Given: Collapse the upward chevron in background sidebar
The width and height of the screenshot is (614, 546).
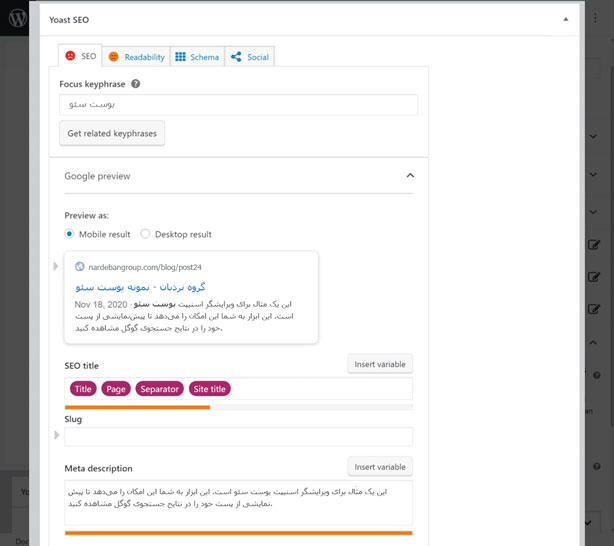Looking at the screenshot, I should pyautogui.click(x=593, y=342).
